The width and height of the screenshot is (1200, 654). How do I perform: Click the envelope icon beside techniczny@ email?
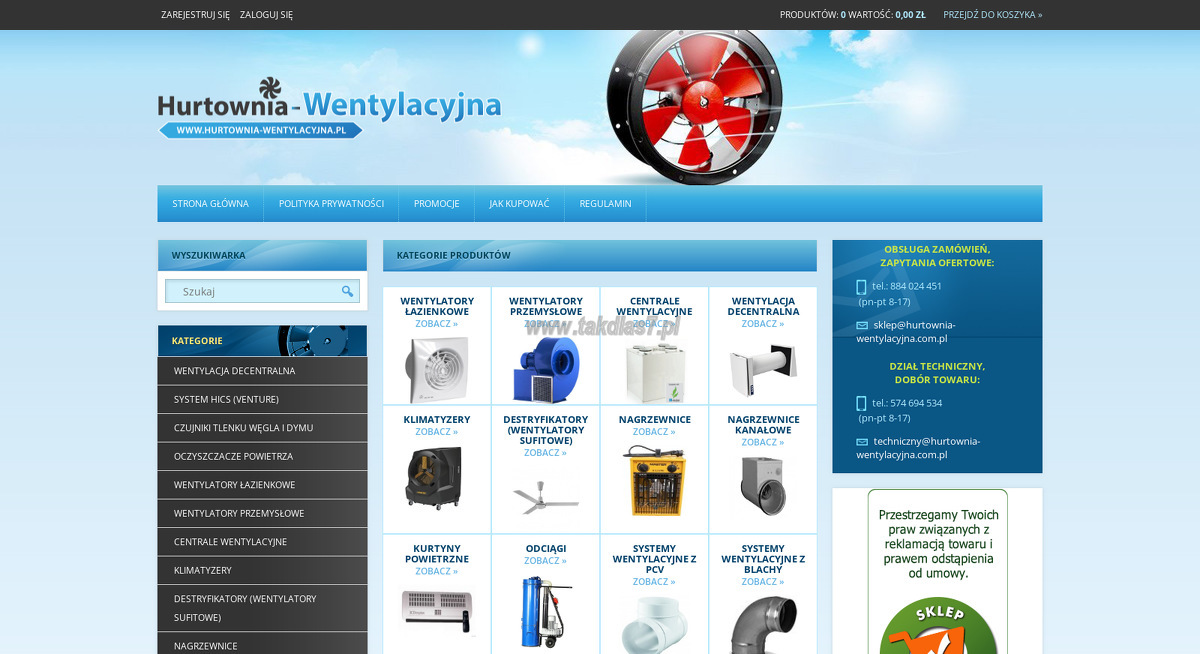click(862, 442)
